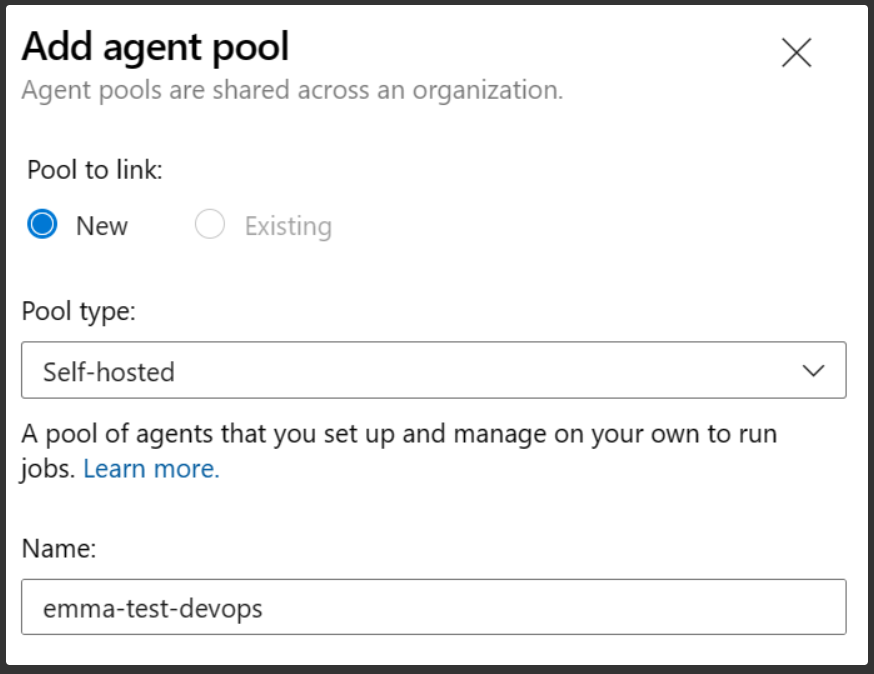Image resolution: width=874 pixels, height=674 pixels.
Task: Click the emma-test-devops text in Name box
Action: point(153,609)
